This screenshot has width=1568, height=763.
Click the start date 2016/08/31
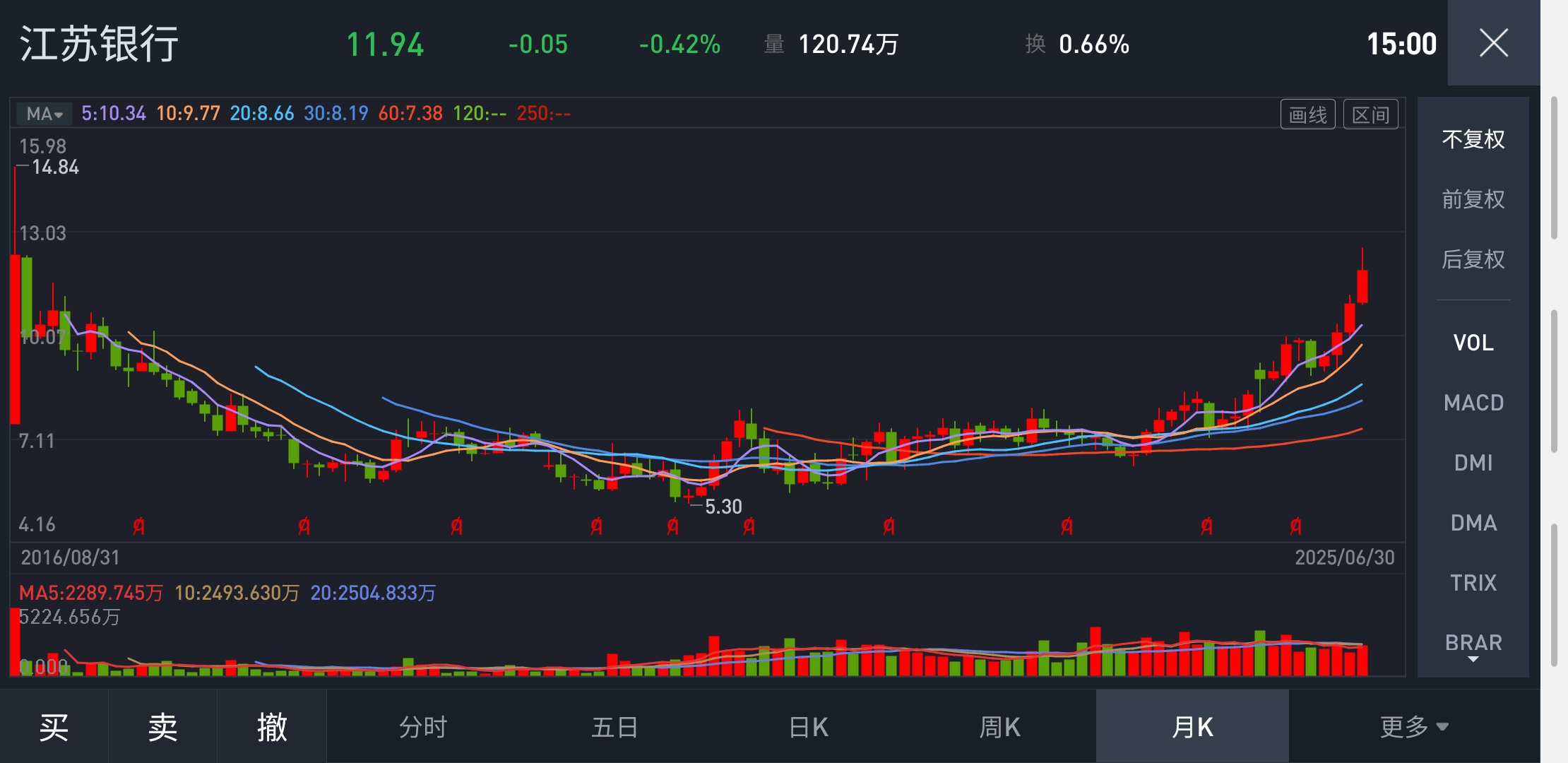pos(70,557)
